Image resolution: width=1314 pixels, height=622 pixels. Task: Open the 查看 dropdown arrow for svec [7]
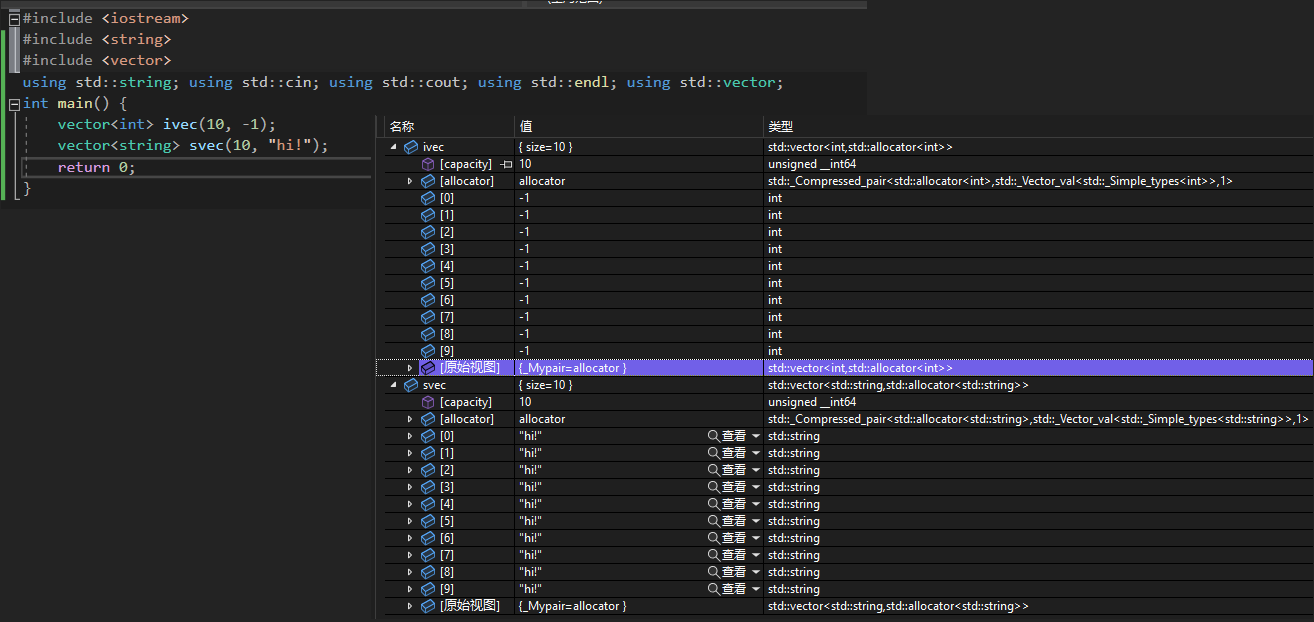coord(756,555)
